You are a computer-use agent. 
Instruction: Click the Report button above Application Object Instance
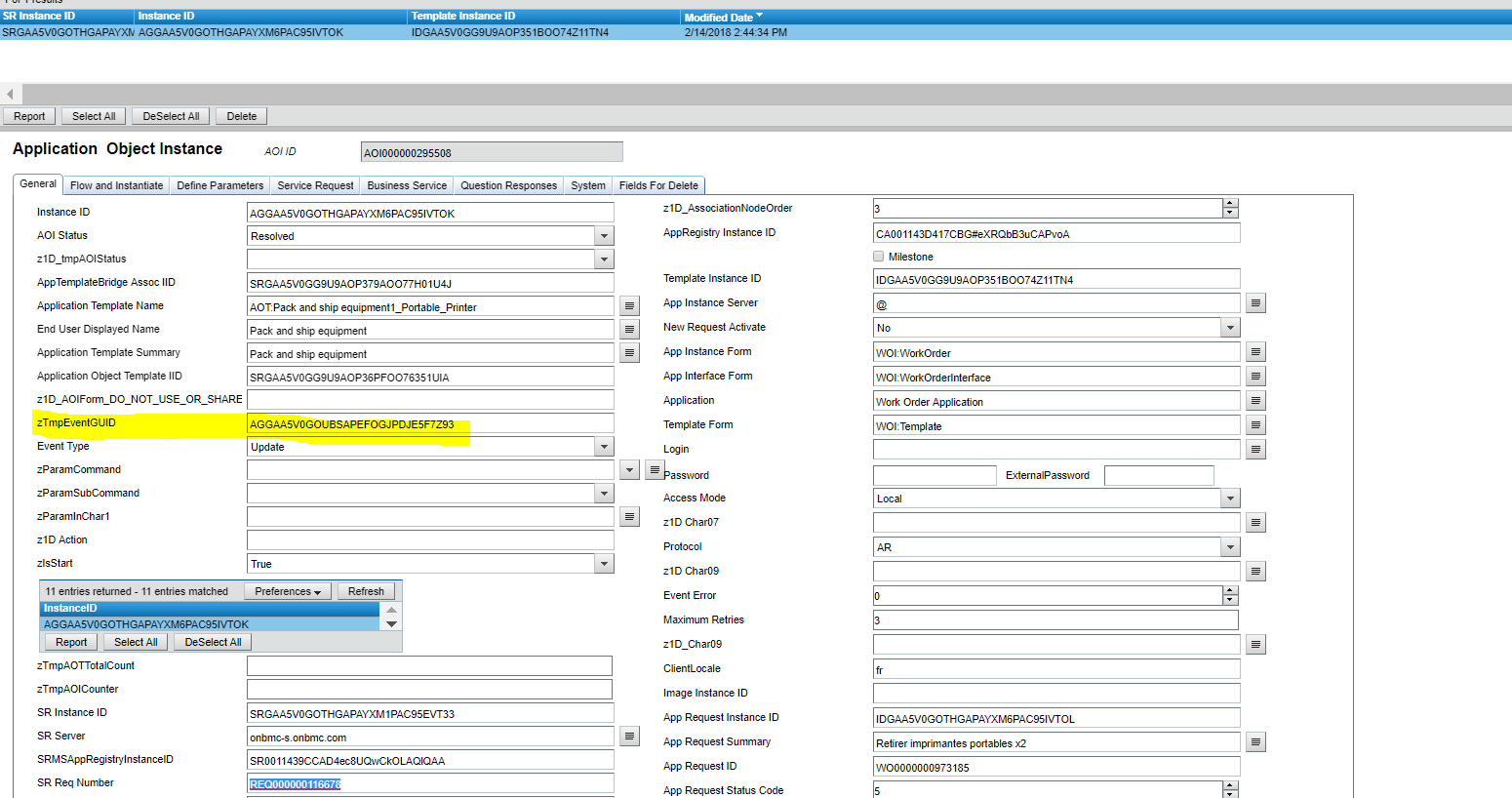pyautogui.click(x=29, y=116)
